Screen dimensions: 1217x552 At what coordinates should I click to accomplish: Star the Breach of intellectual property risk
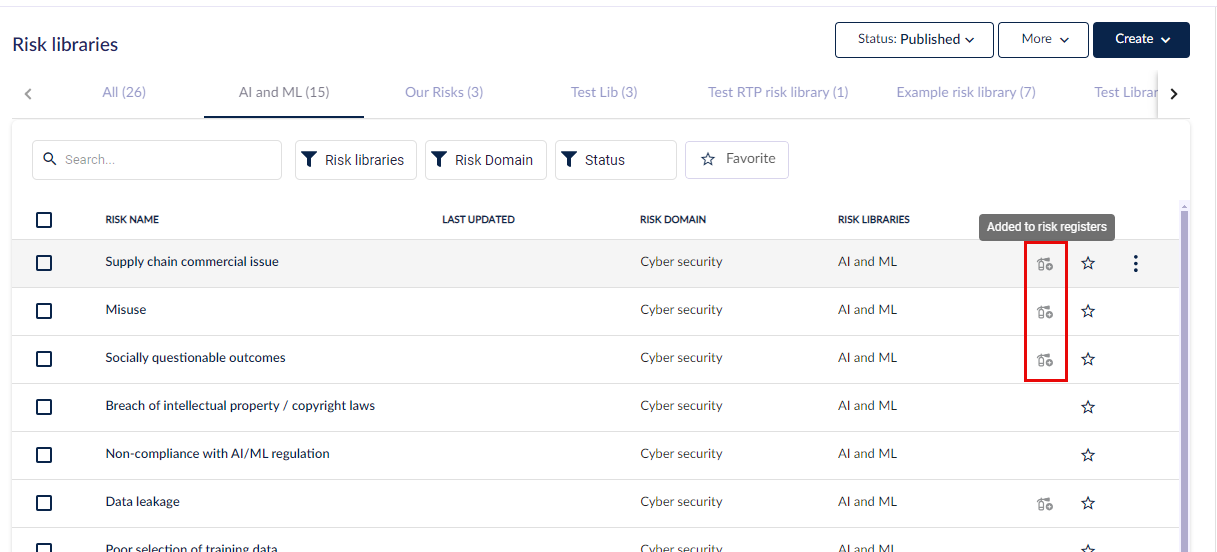click(1088, 407)
